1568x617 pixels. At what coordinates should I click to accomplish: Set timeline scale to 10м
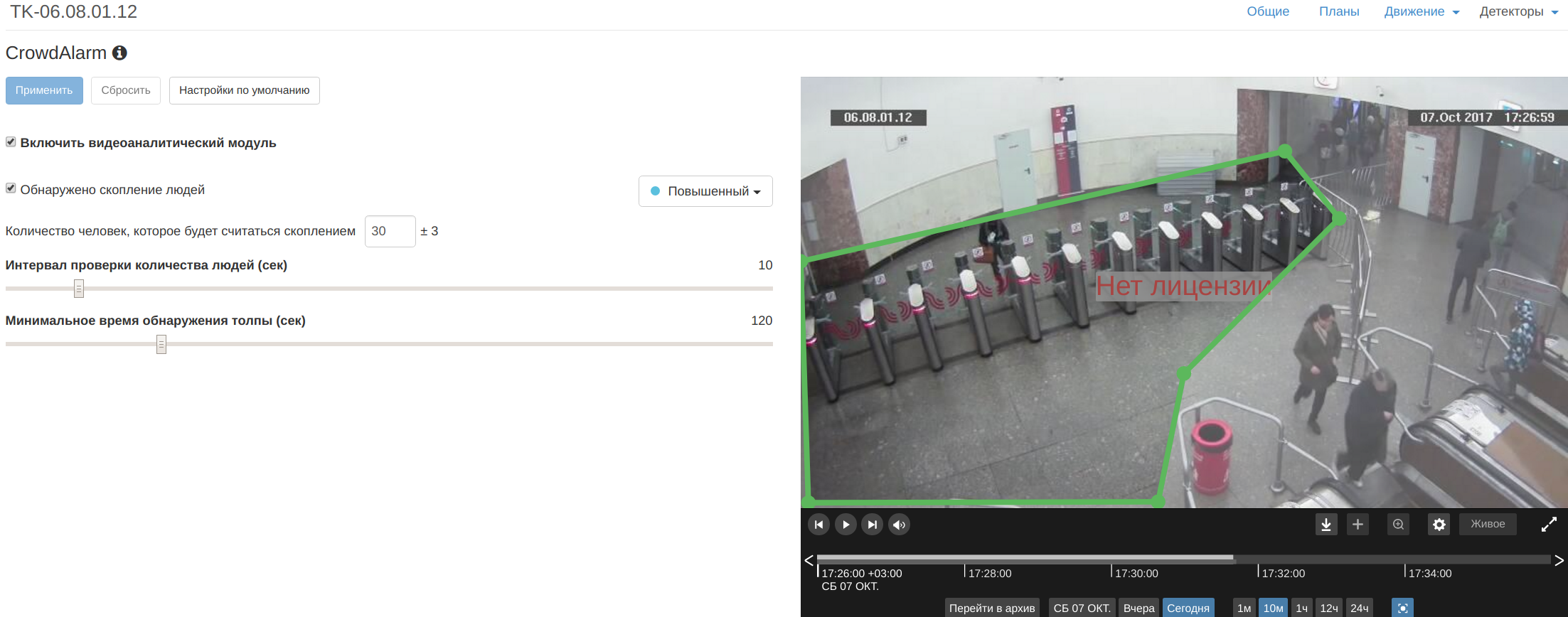point(1273,608)
